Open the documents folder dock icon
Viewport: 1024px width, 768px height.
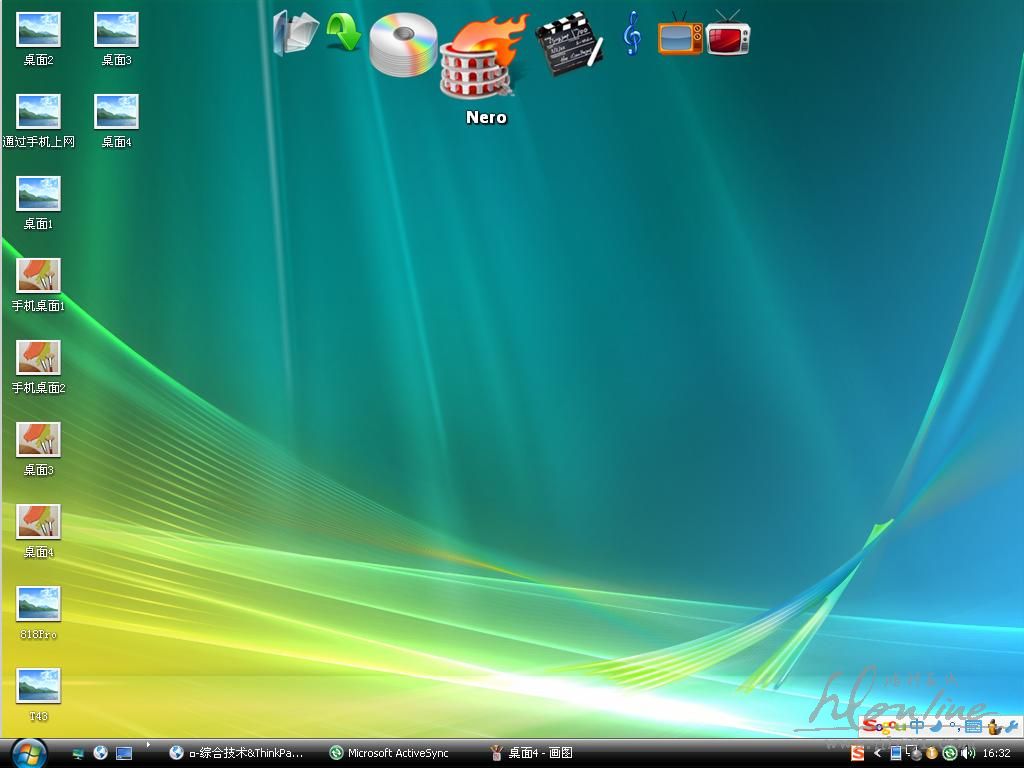click(295, 32)
